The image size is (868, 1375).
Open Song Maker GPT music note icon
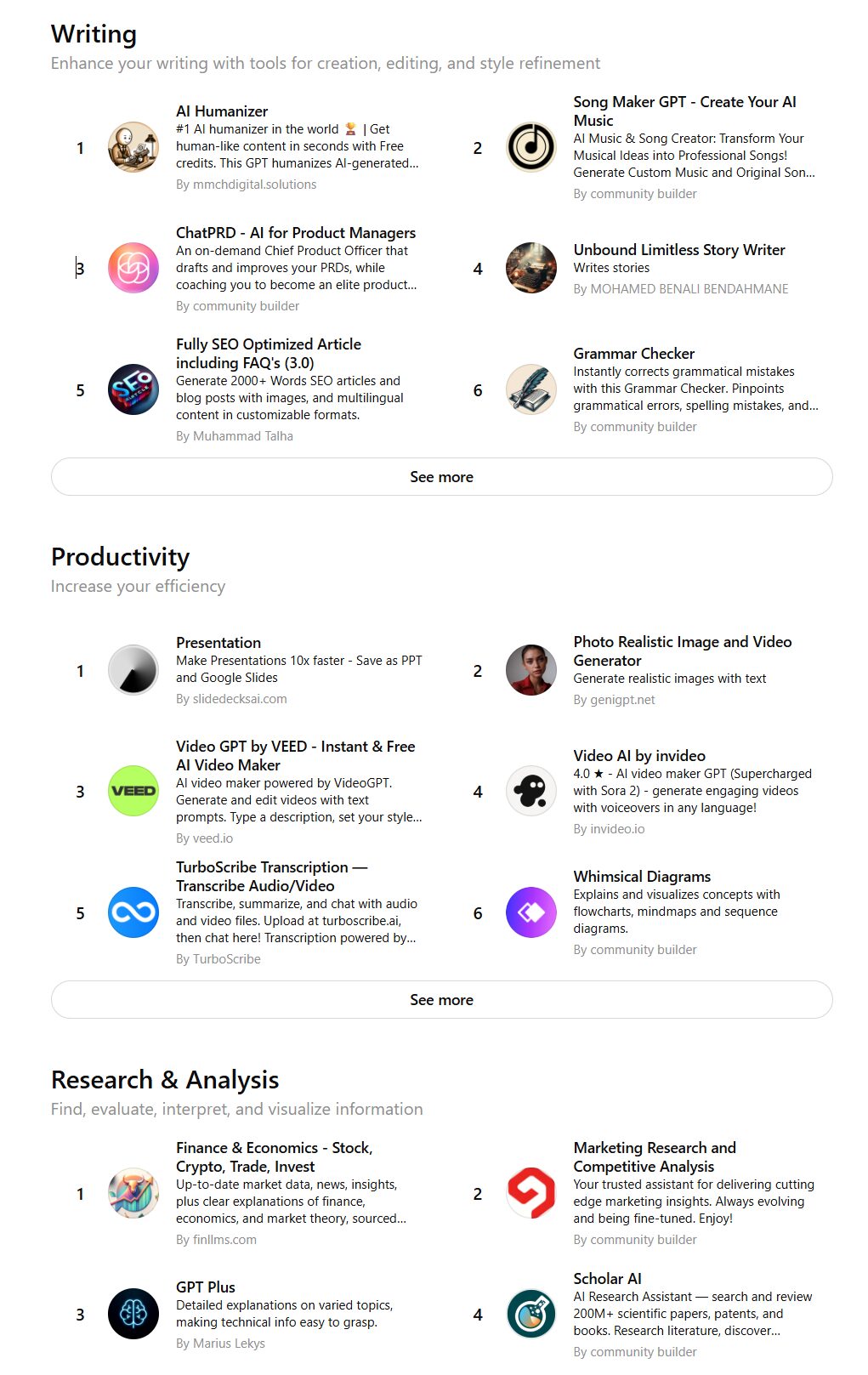(x=530, y=147)
